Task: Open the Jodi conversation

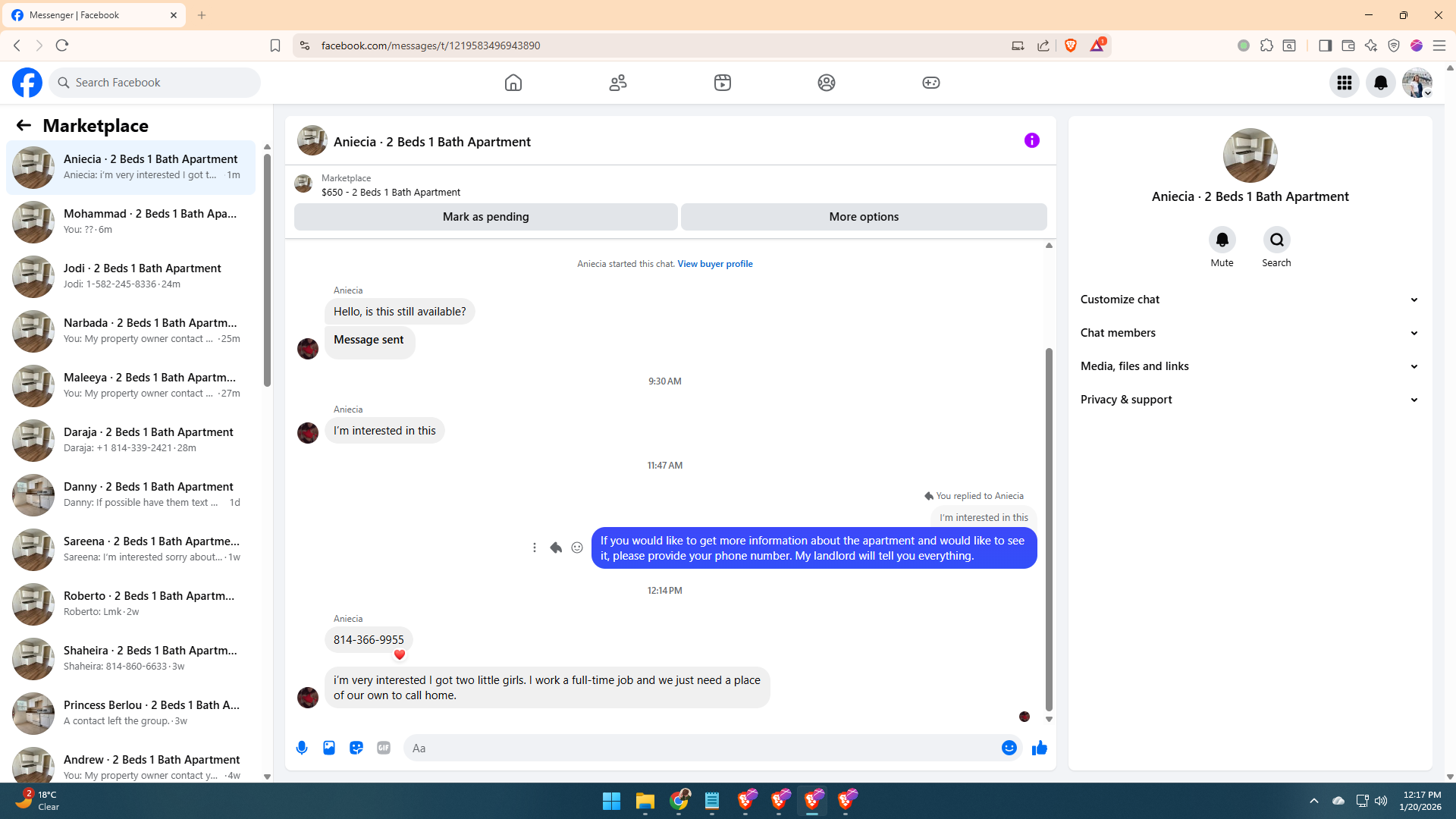Action: (x=131, y=276)
